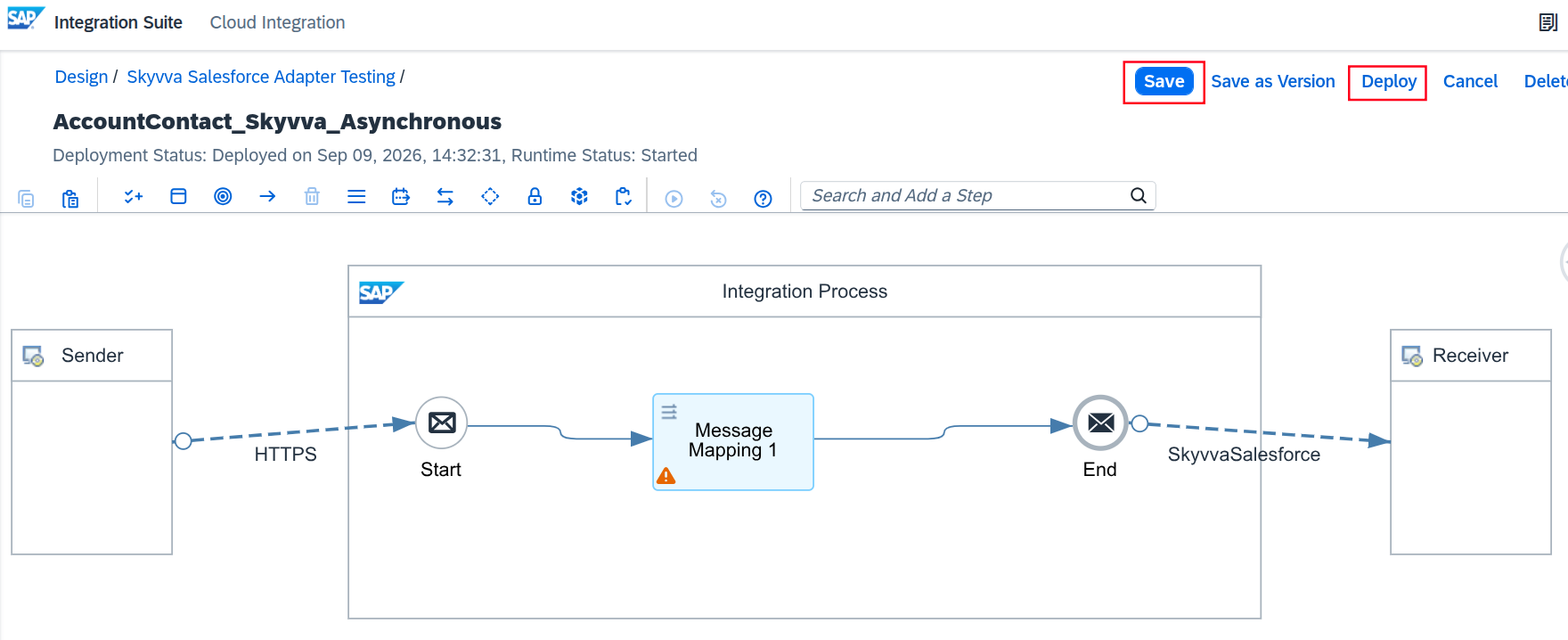Click the Delete button at top right
Viewport: 1568px width, 640px height.
[1546, 81]
